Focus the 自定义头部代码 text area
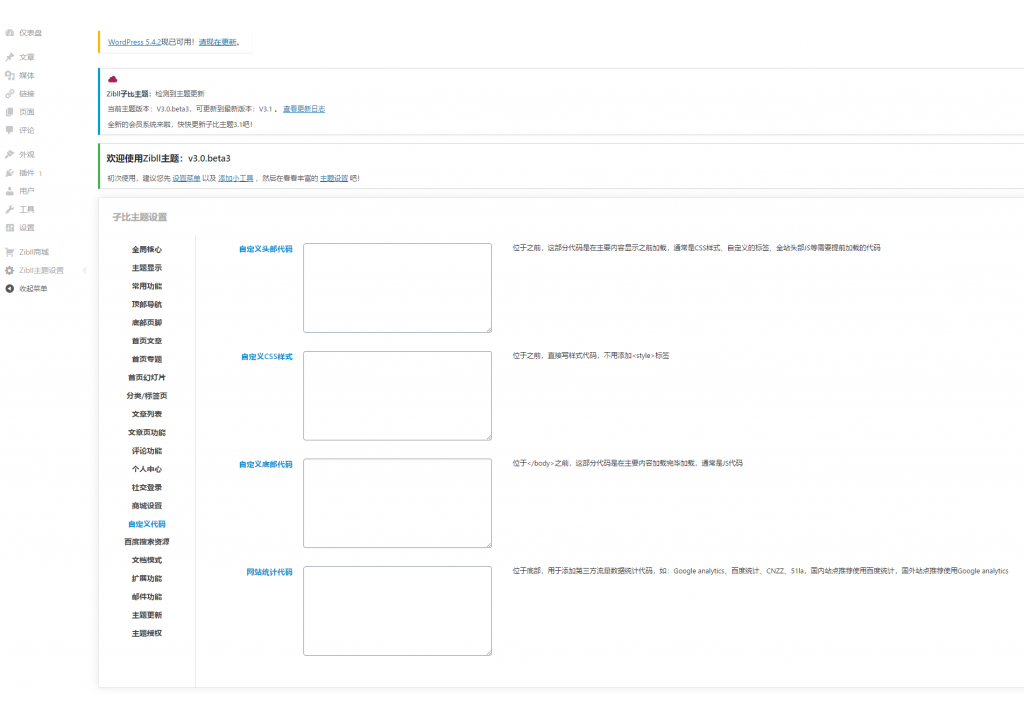 click(397, 288)
